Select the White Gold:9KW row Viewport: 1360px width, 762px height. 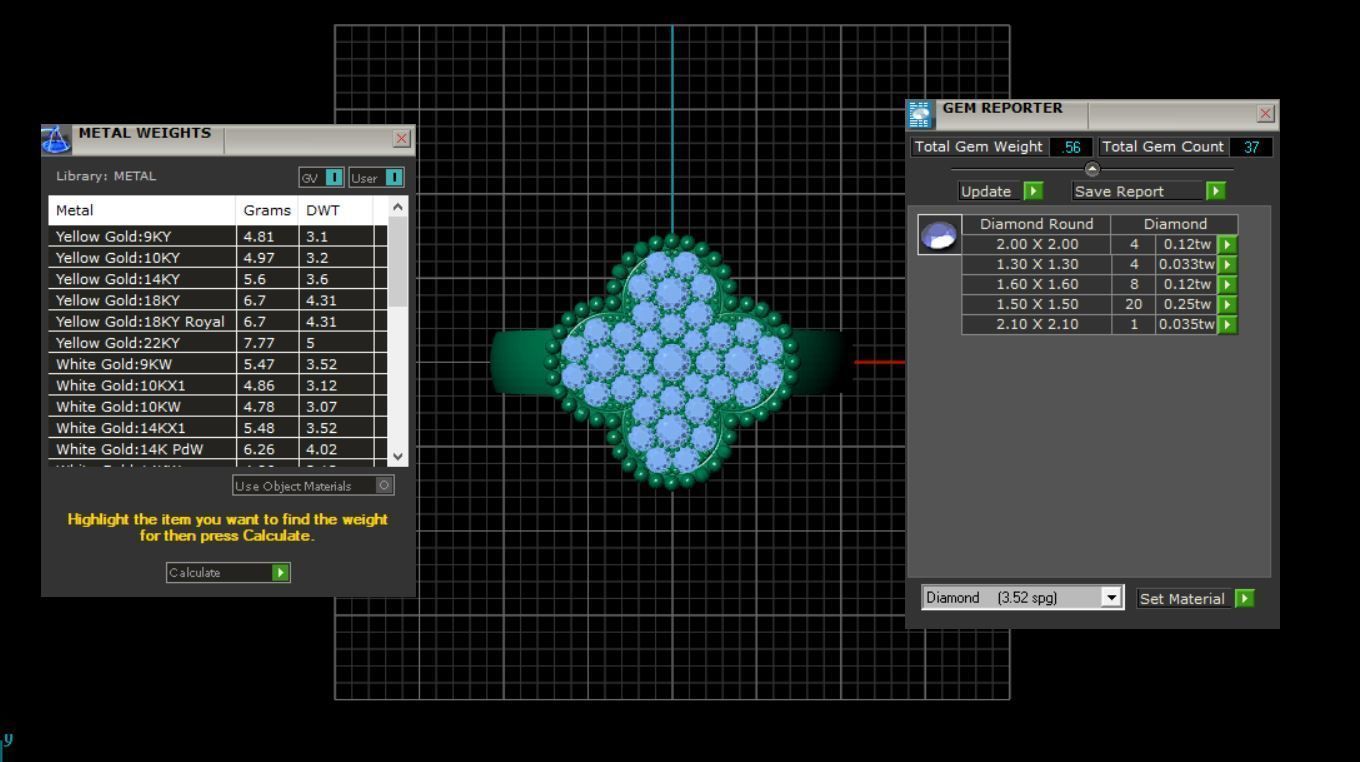point(218,364)
